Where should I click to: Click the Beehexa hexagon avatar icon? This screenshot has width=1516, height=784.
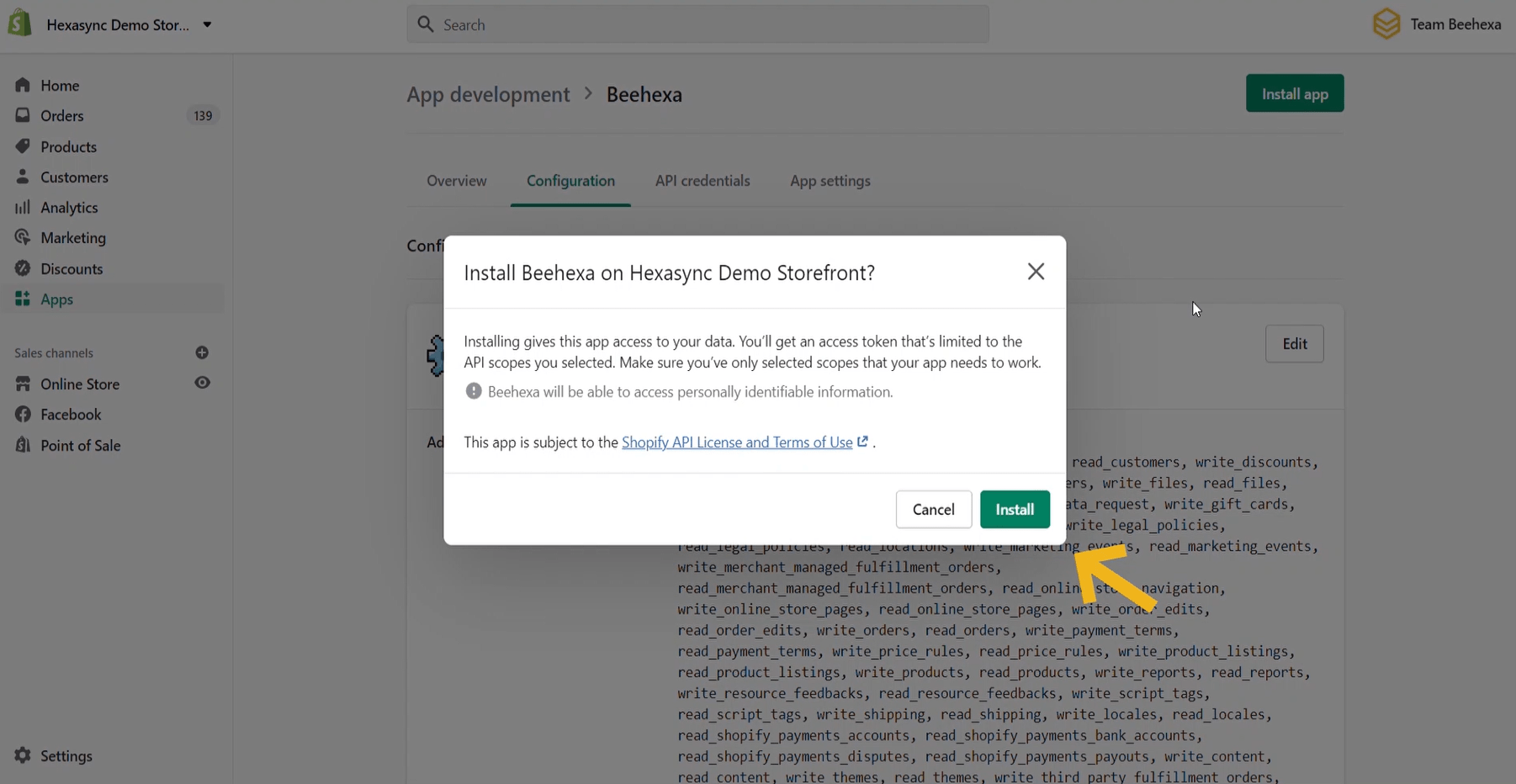point(1386,24)
